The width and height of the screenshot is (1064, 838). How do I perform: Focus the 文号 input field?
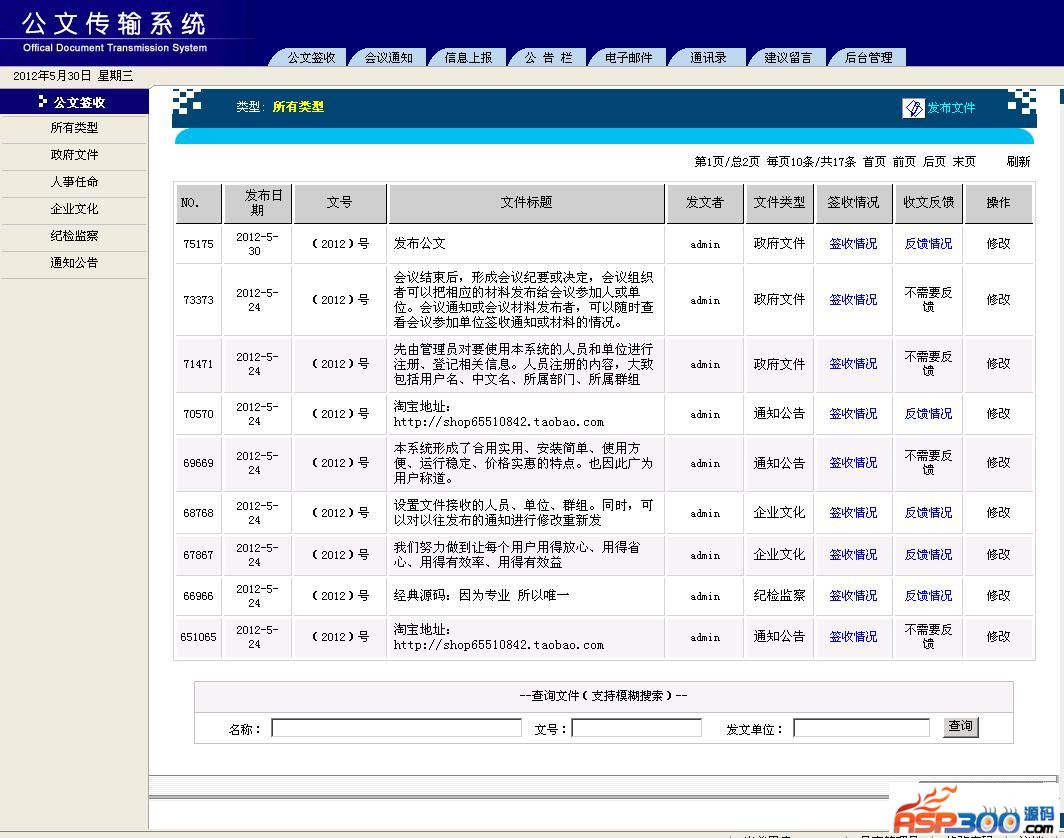coord(636,728)
